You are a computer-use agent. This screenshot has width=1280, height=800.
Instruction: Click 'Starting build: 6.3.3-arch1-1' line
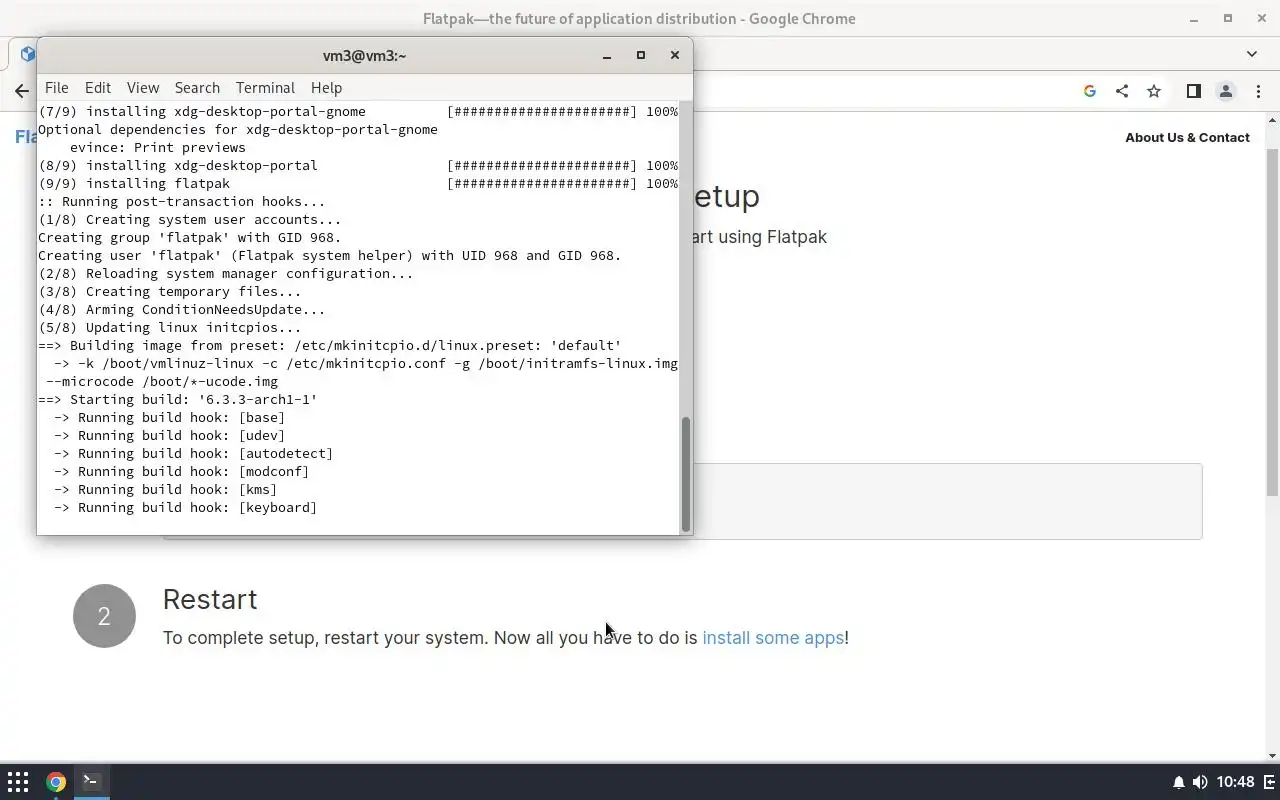[178, 400]
